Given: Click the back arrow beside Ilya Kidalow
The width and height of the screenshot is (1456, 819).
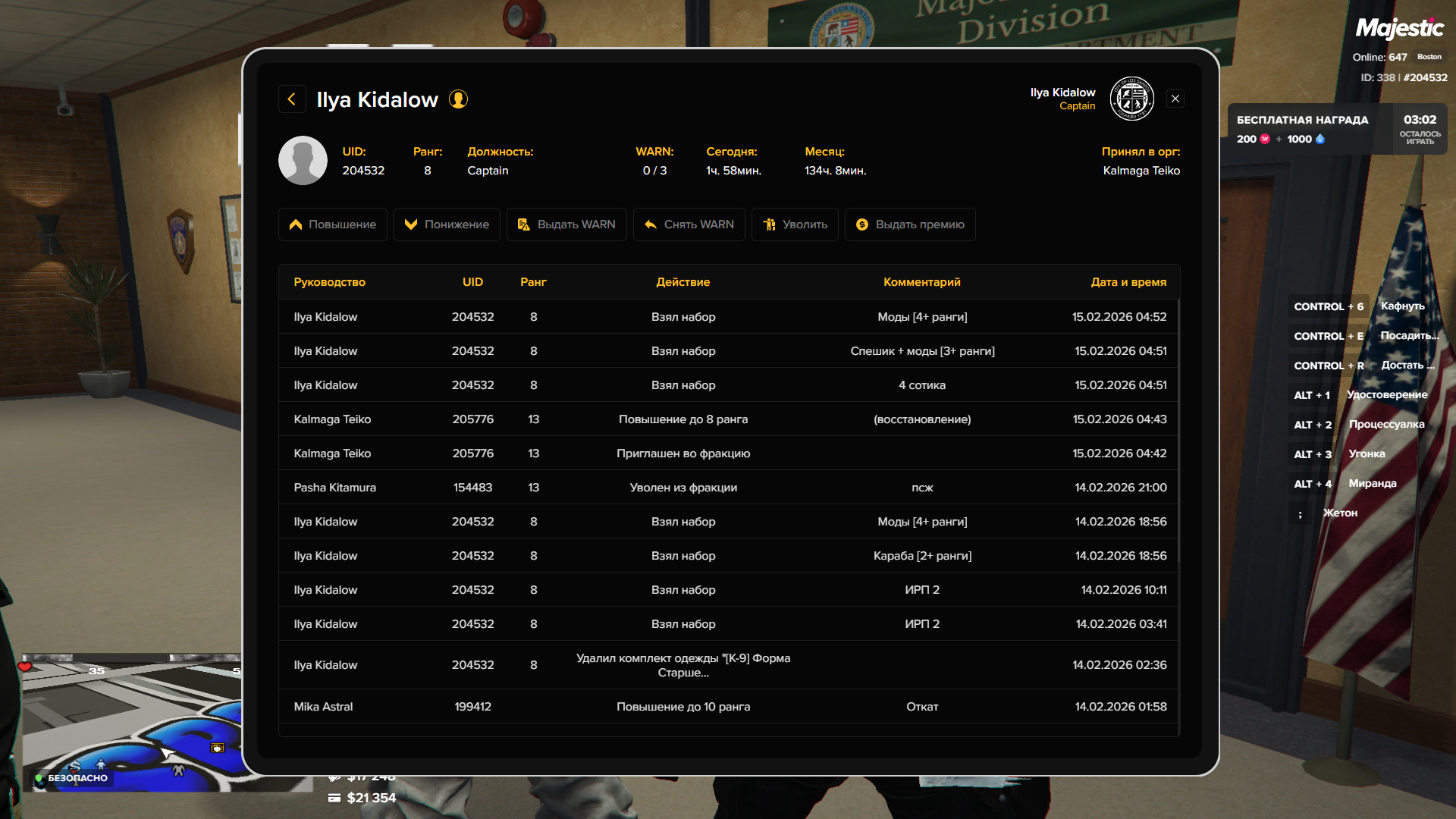Looking at the screenshot, I should [292, 99].
